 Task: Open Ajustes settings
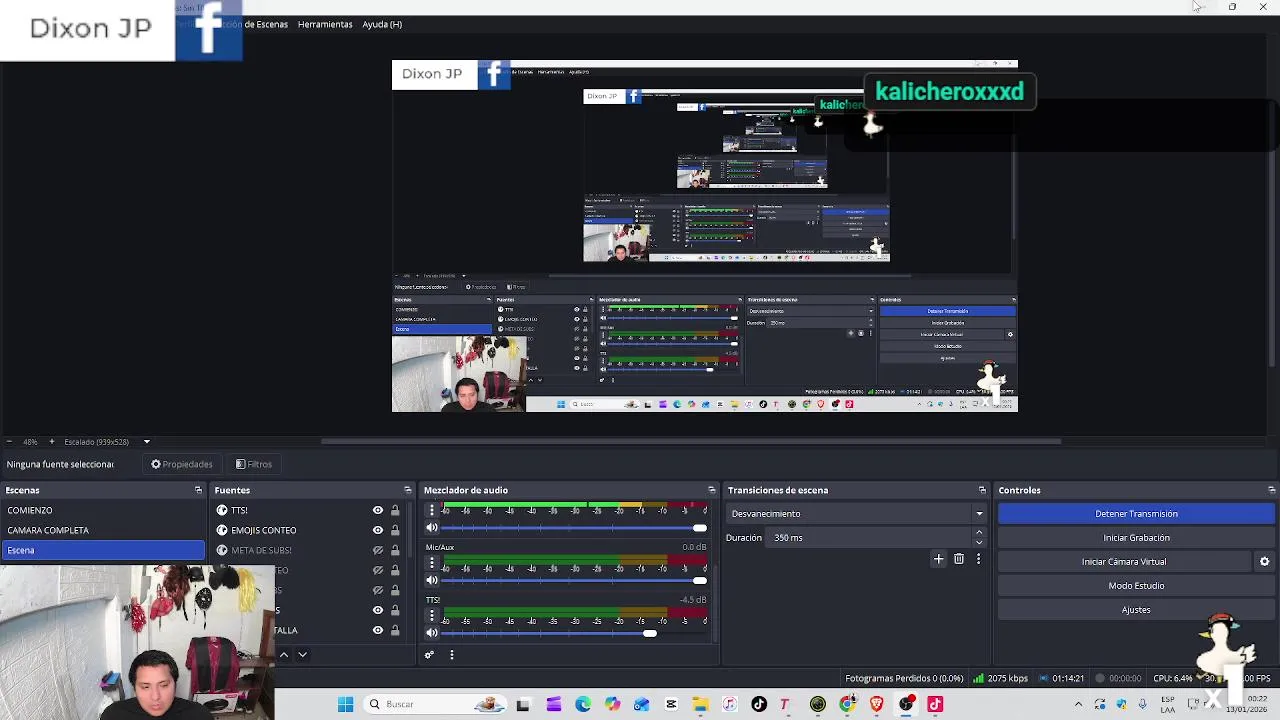1136,610
